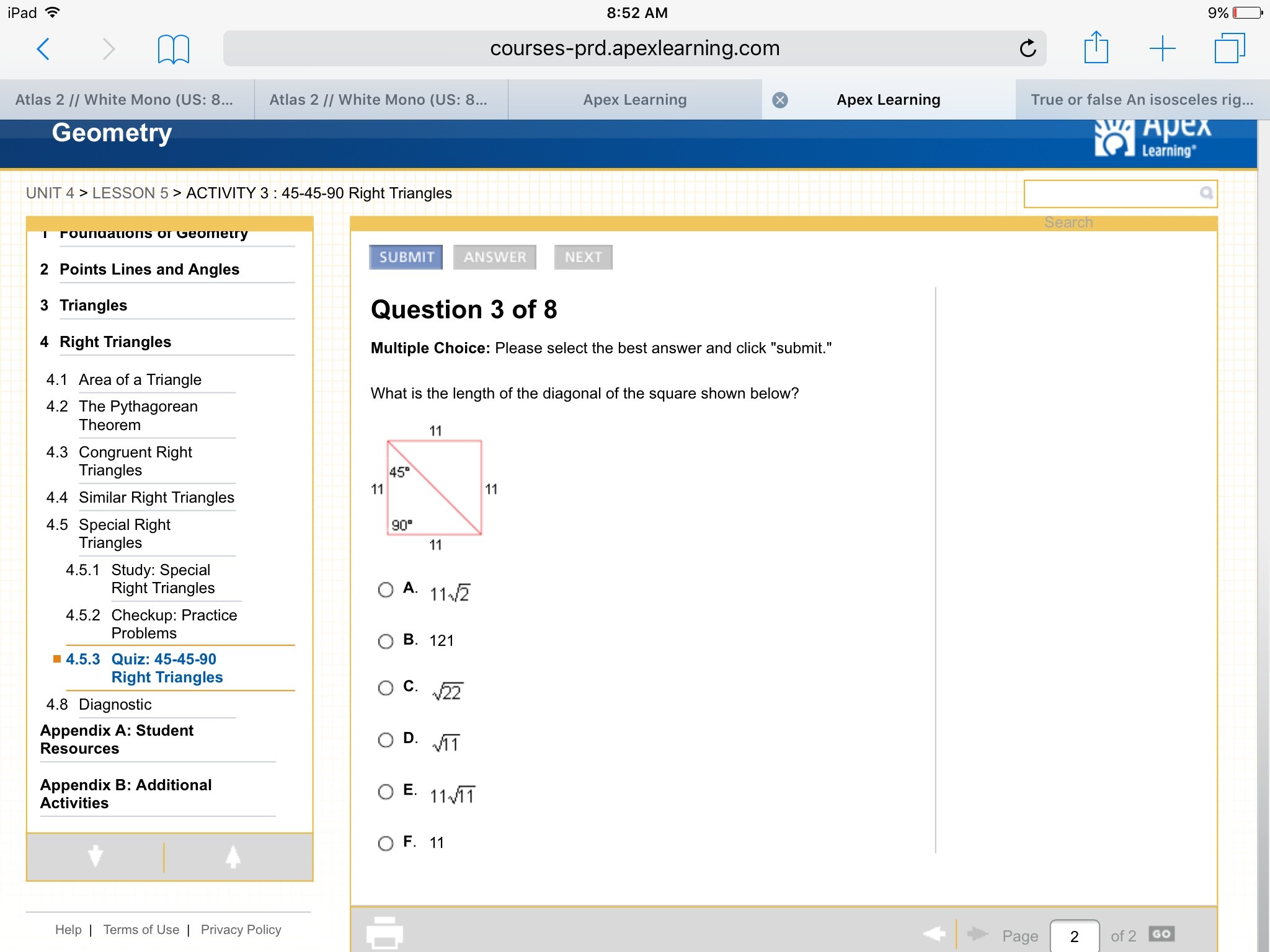Screen dimensions: 1270x952
Task: Pick answer F 11 radio button
Action: [x=386, y=843]
